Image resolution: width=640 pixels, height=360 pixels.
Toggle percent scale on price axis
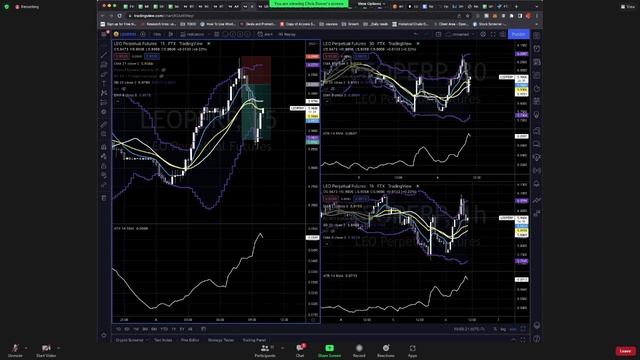(x=495, y=329)
